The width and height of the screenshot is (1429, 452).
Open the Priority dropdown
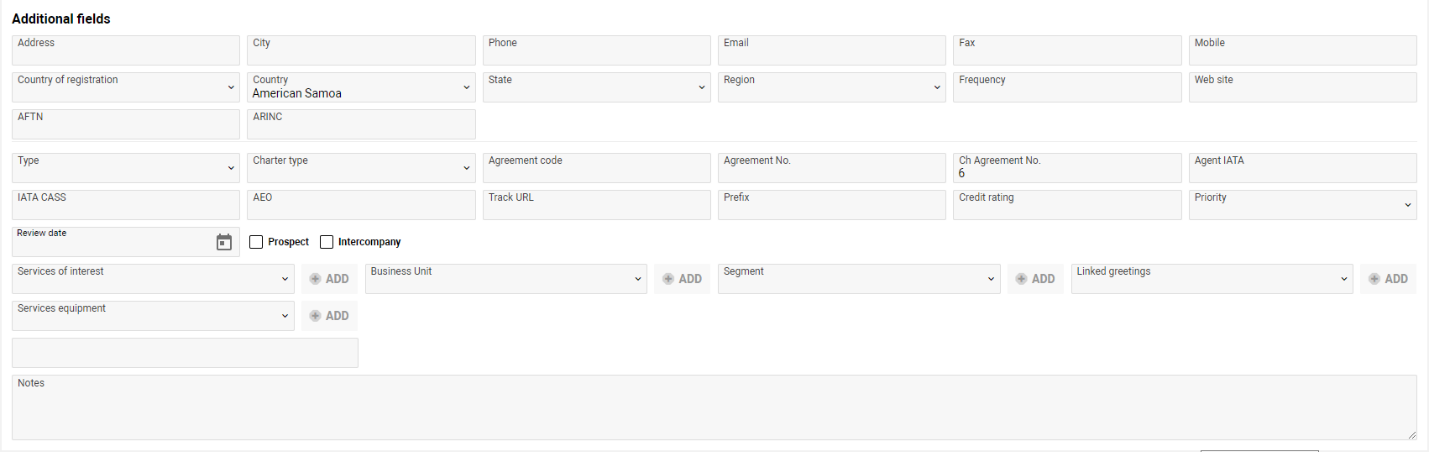click(x=1303, y=205)
